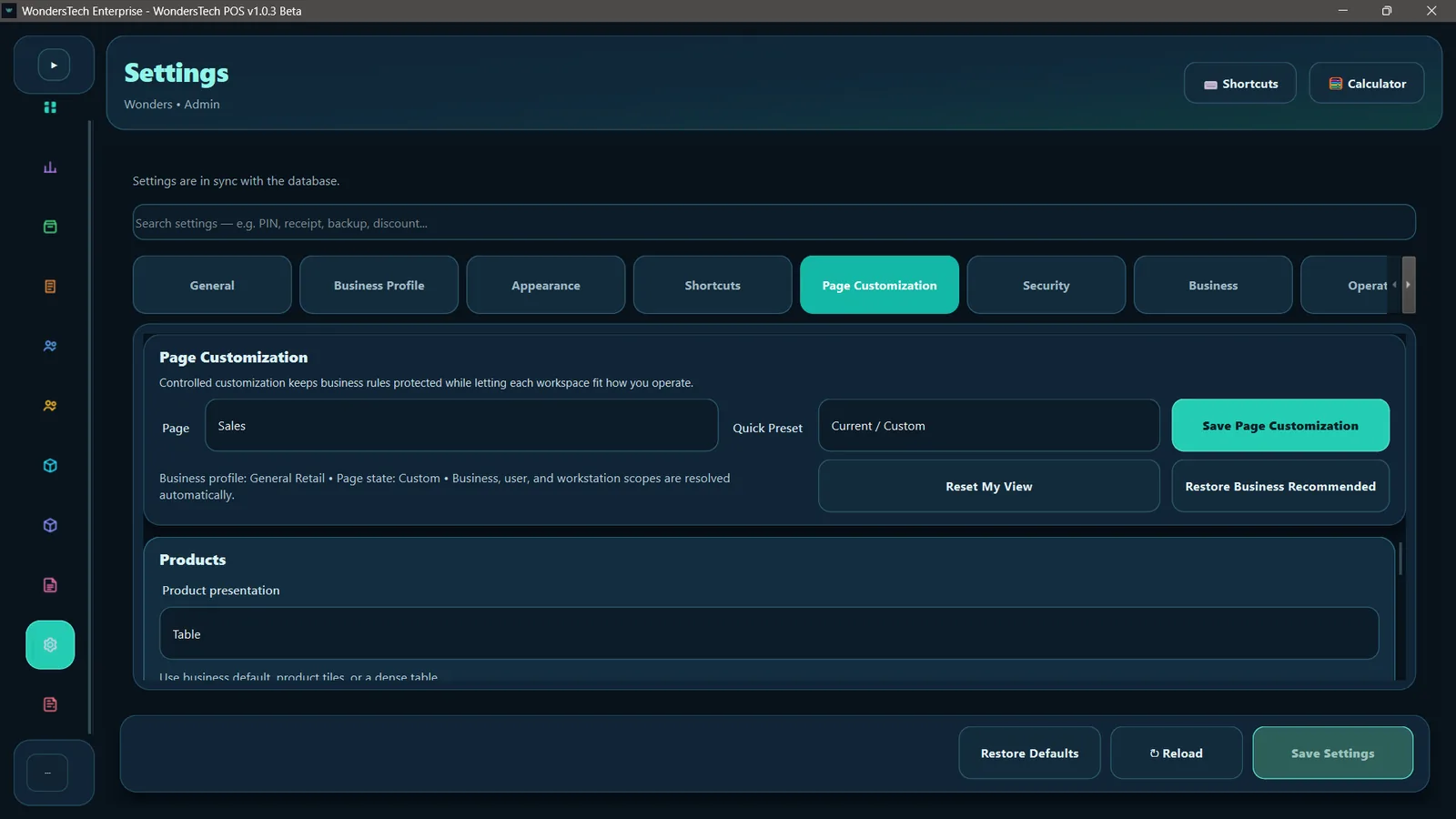Switch to the Shortcuts settings tab
The width and height of the screenshot is (1456, 819).
(x=713, y=285)
